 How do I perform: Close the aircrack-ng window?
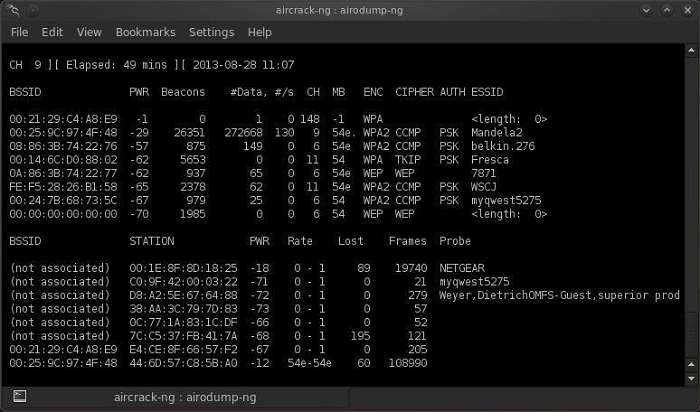688,10
